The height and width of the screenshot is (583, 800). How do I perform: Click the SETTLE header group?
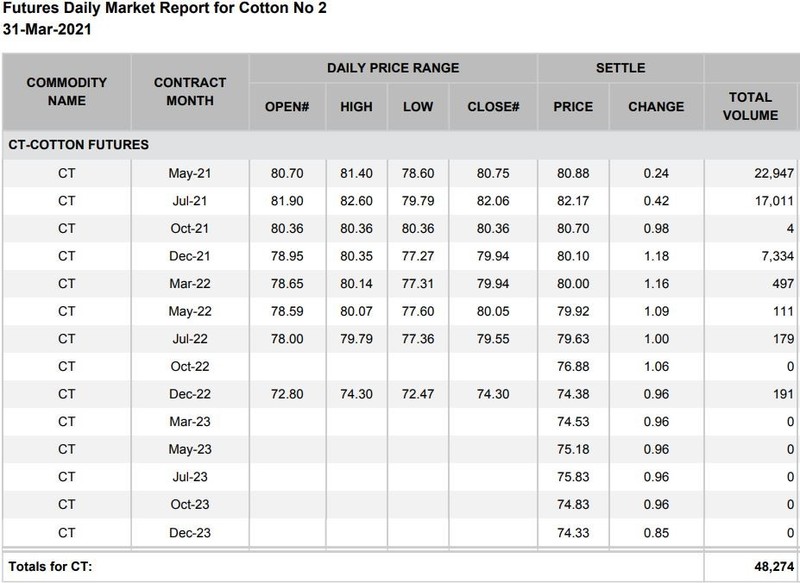point(620,68)
